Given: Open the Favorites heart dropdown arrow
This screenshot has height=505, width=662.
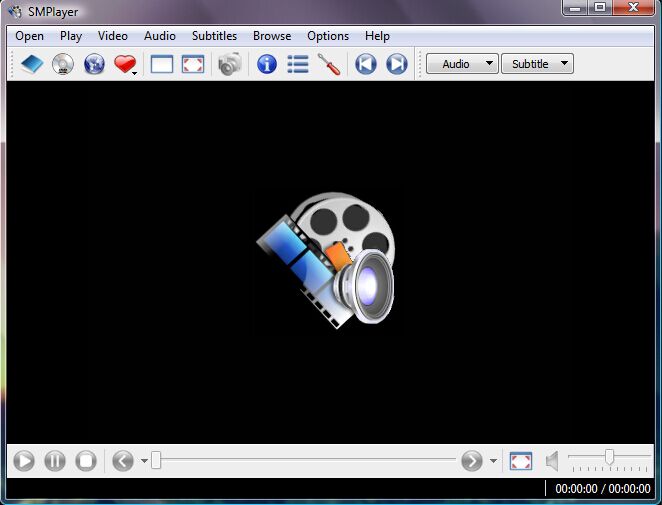Looking at the screenshot, I should (135, 72).
